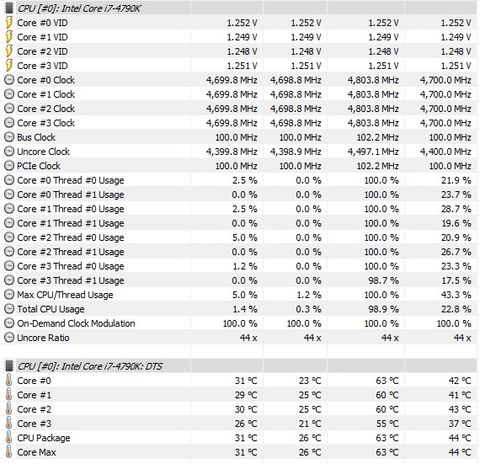Click the thermometer icon beside Core Max
This screenshot has height=464, width=480.
[9, 452]
